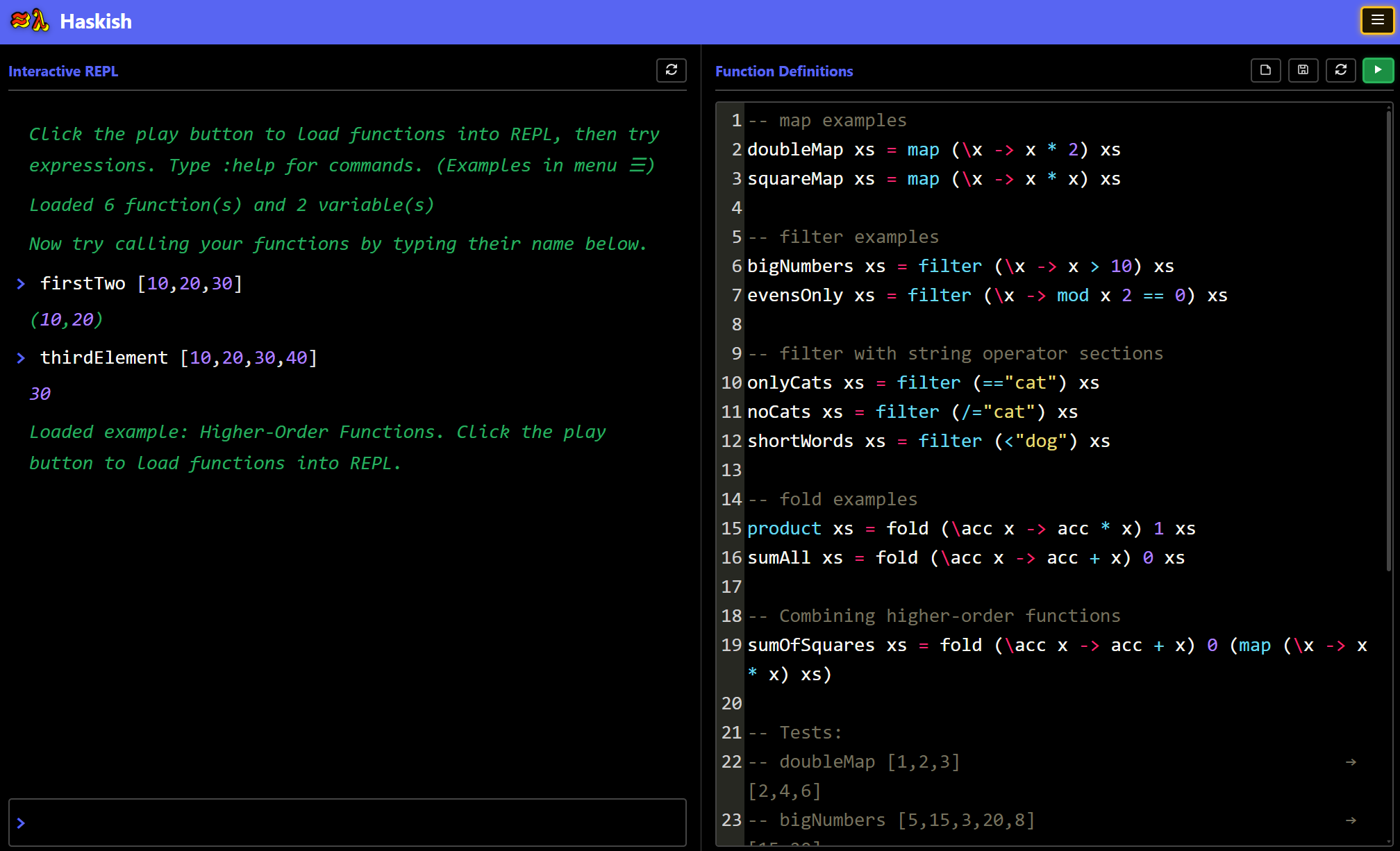Place cursor in sumAll definition line
The image size is (1400, 851).
tap(966, 557)
